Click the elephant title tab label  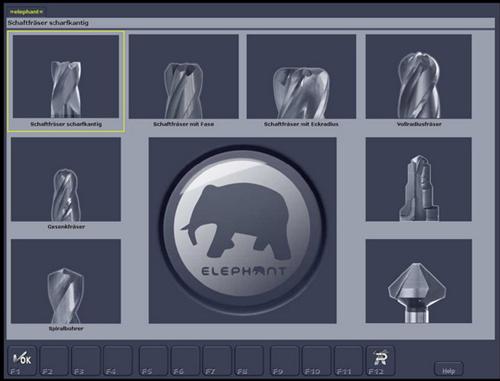coord(26,12)
